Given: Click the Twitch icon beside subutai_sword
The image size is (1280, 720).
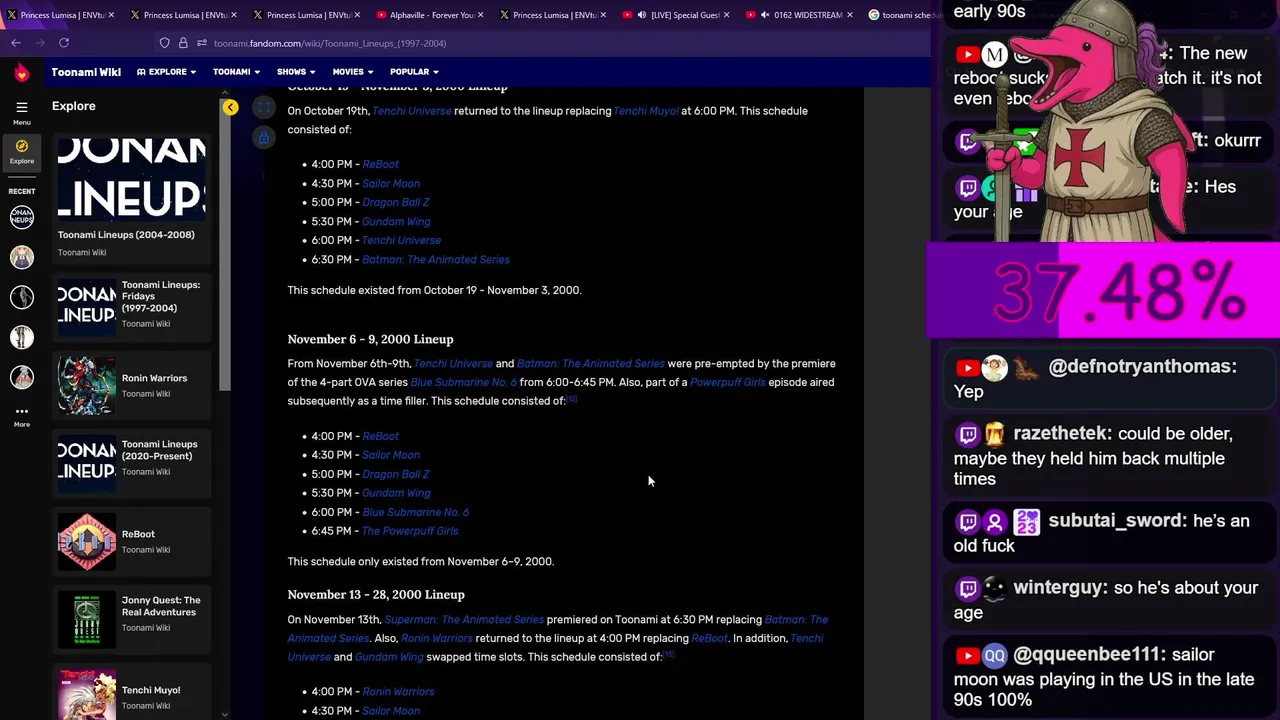Looking at the screenshot, I should click(968, 521).
